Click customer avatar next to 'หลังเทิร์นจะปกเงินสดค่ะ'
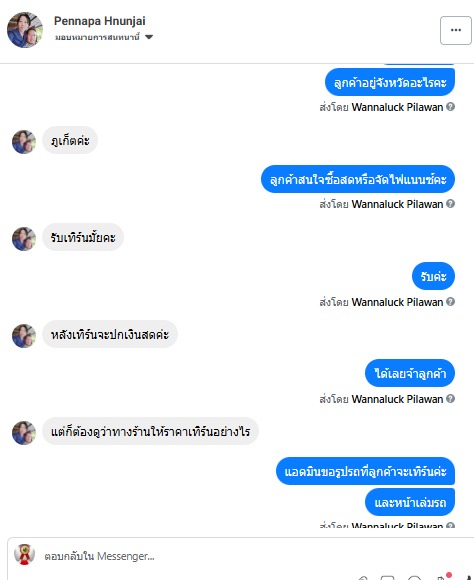This screenshot has width=474, height=580. tap(24, 336)
